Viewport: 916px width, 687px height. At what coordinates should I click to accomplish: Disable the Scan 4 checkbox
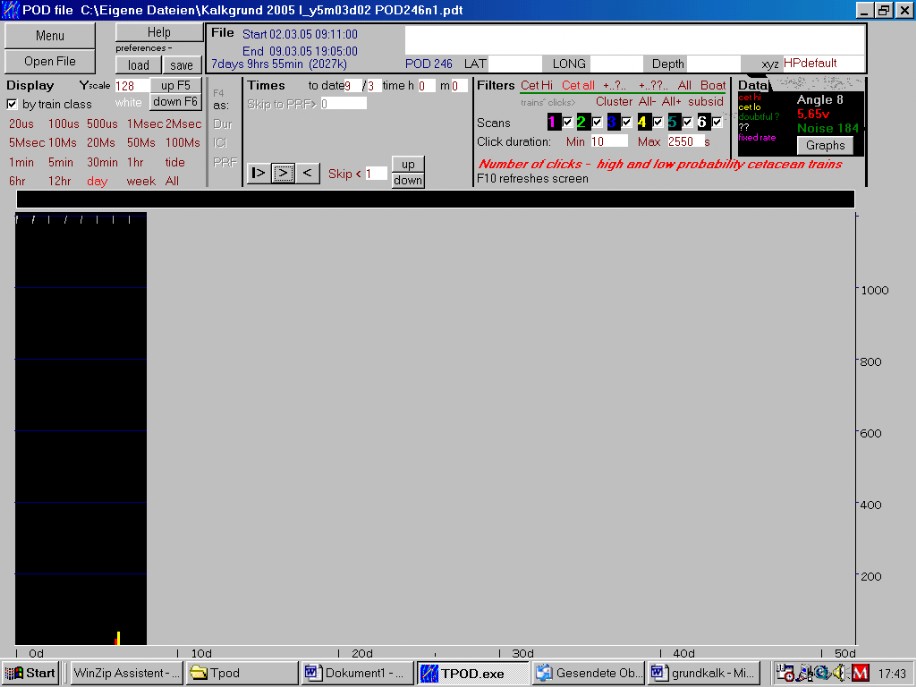click(658, 122)
